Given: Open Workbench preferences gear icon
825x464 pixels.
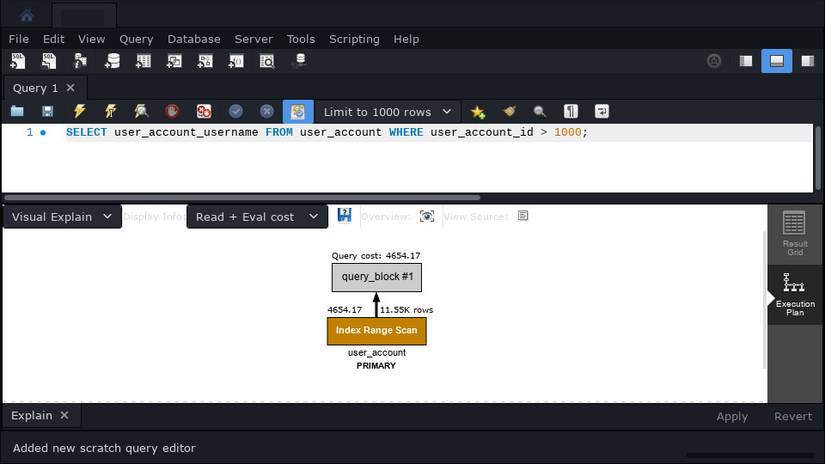Looking at the screenshot, I should pyautogui.click(x=714, y=61).
